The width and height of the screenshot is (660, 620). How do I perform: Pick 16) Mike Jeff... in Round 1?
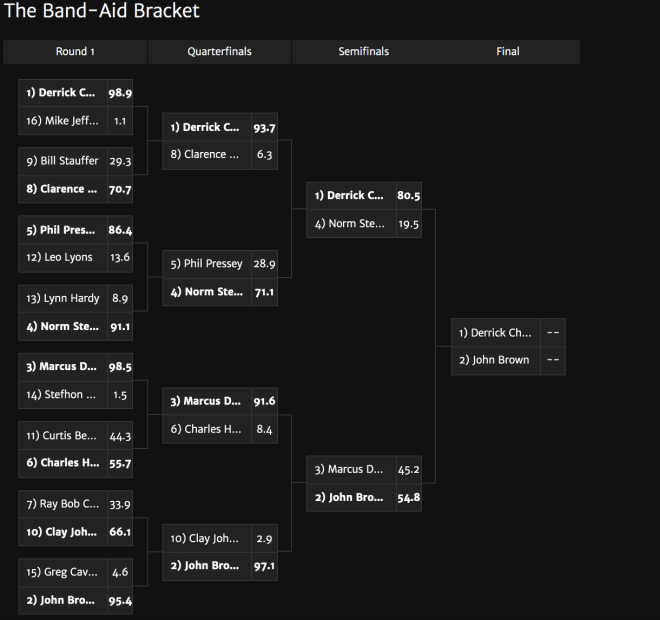point(76,121)
